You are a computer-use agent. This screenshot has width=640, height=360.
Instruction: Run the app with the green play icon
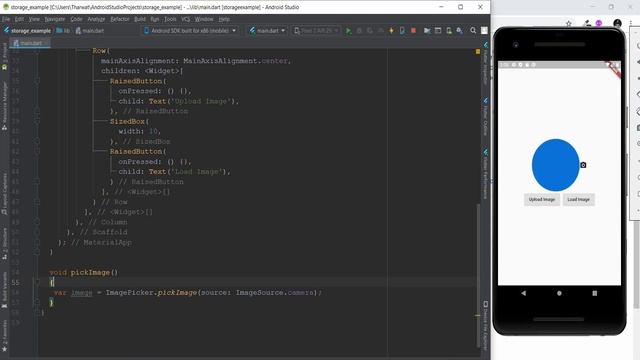pos(349,31)
